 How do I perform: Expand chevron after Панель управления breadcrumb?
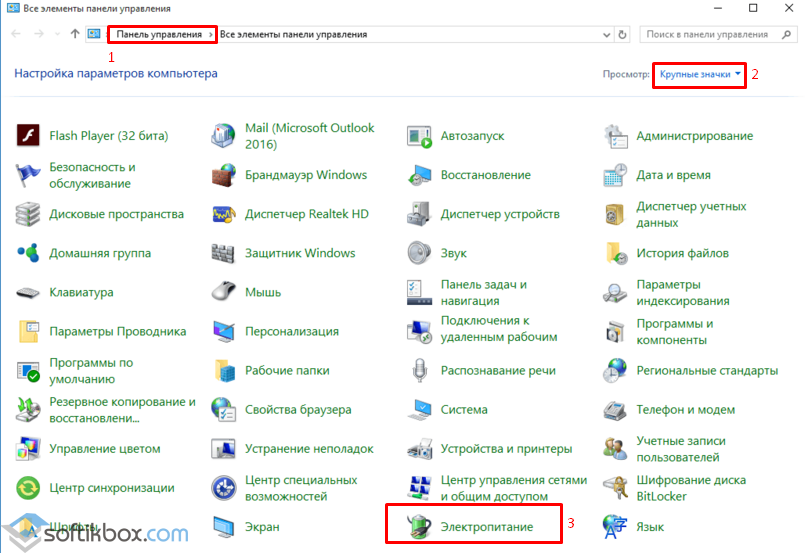tap(211, 34)
